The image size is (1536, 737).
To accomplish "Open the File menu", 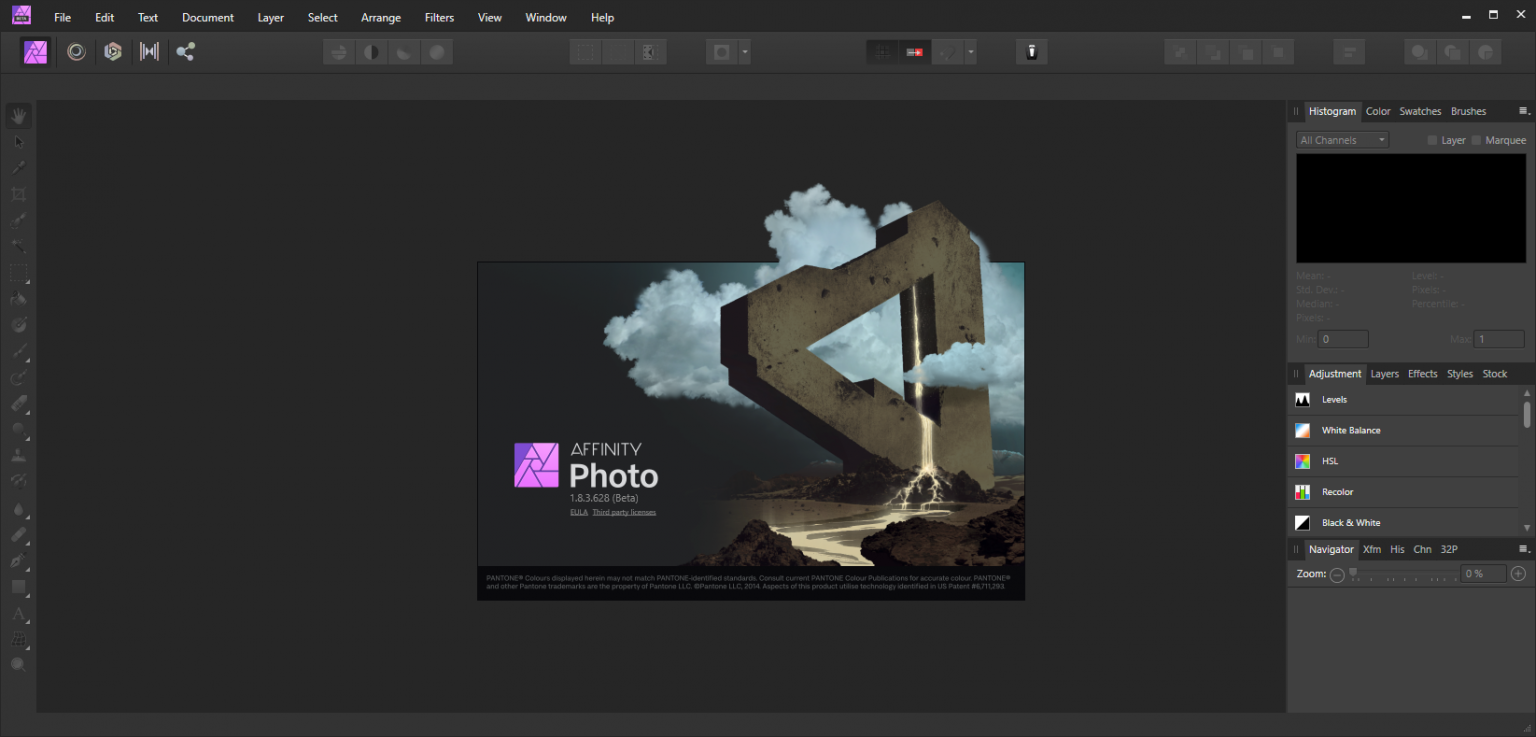I will tap(62, 17).
